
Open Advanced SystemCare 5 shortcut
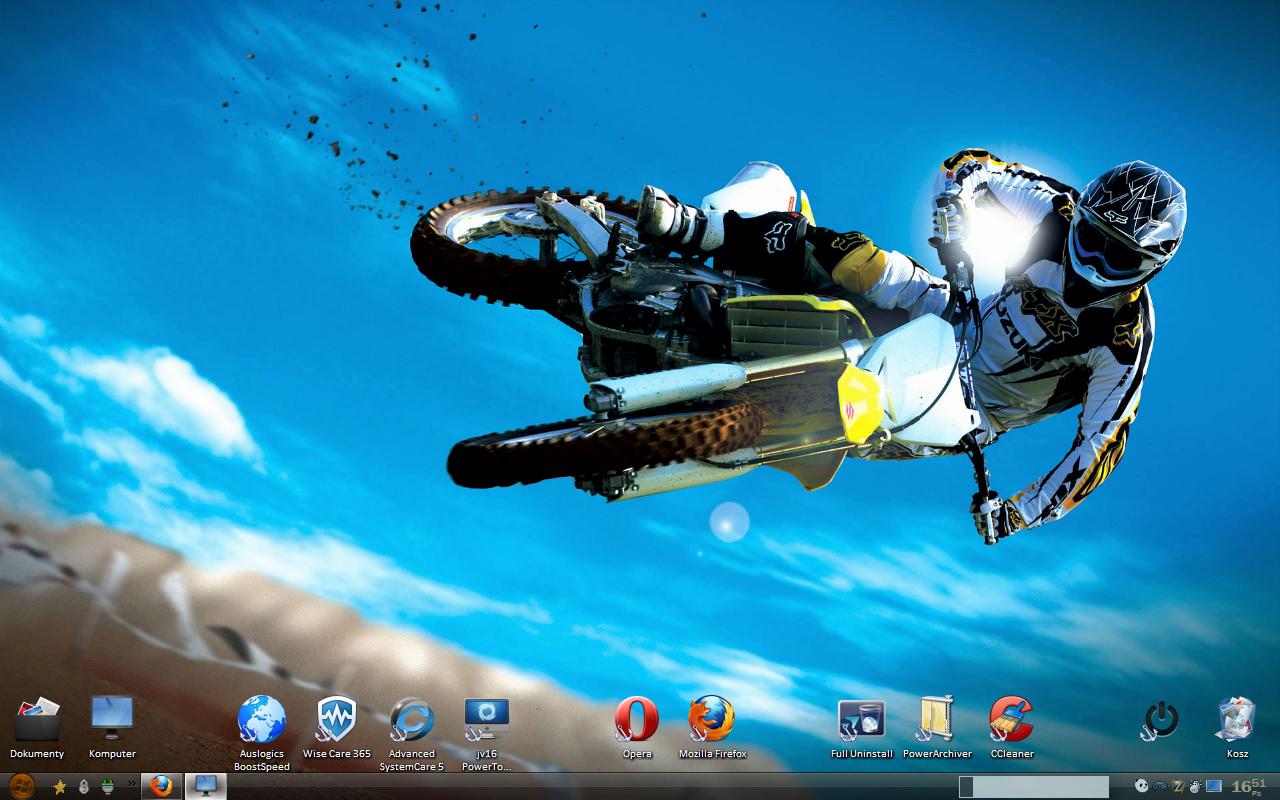coord(412,721)
